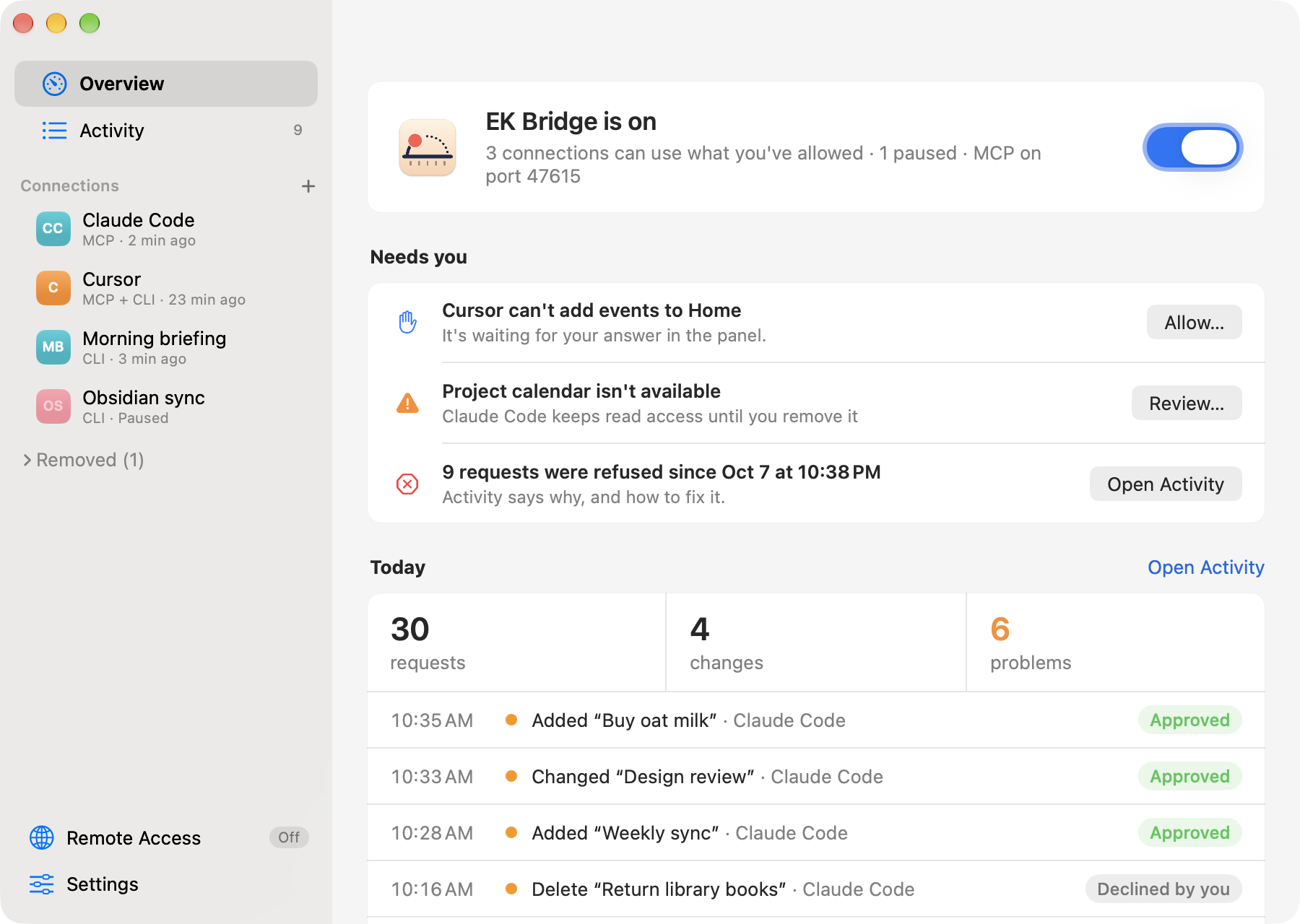Click the Obsidian sync OS avatar icon
Viewport: 1300px width, 924px height.
pos(53,406)
